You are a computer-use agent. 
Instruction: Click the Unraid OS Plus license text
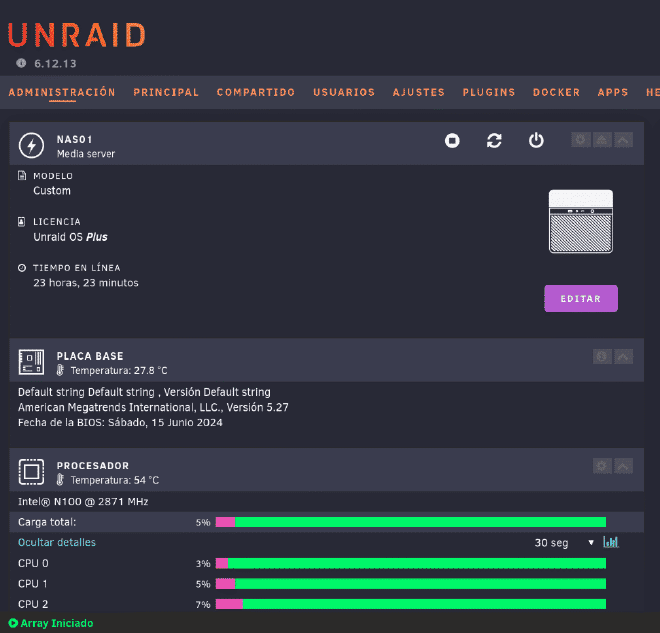point(70,237)
